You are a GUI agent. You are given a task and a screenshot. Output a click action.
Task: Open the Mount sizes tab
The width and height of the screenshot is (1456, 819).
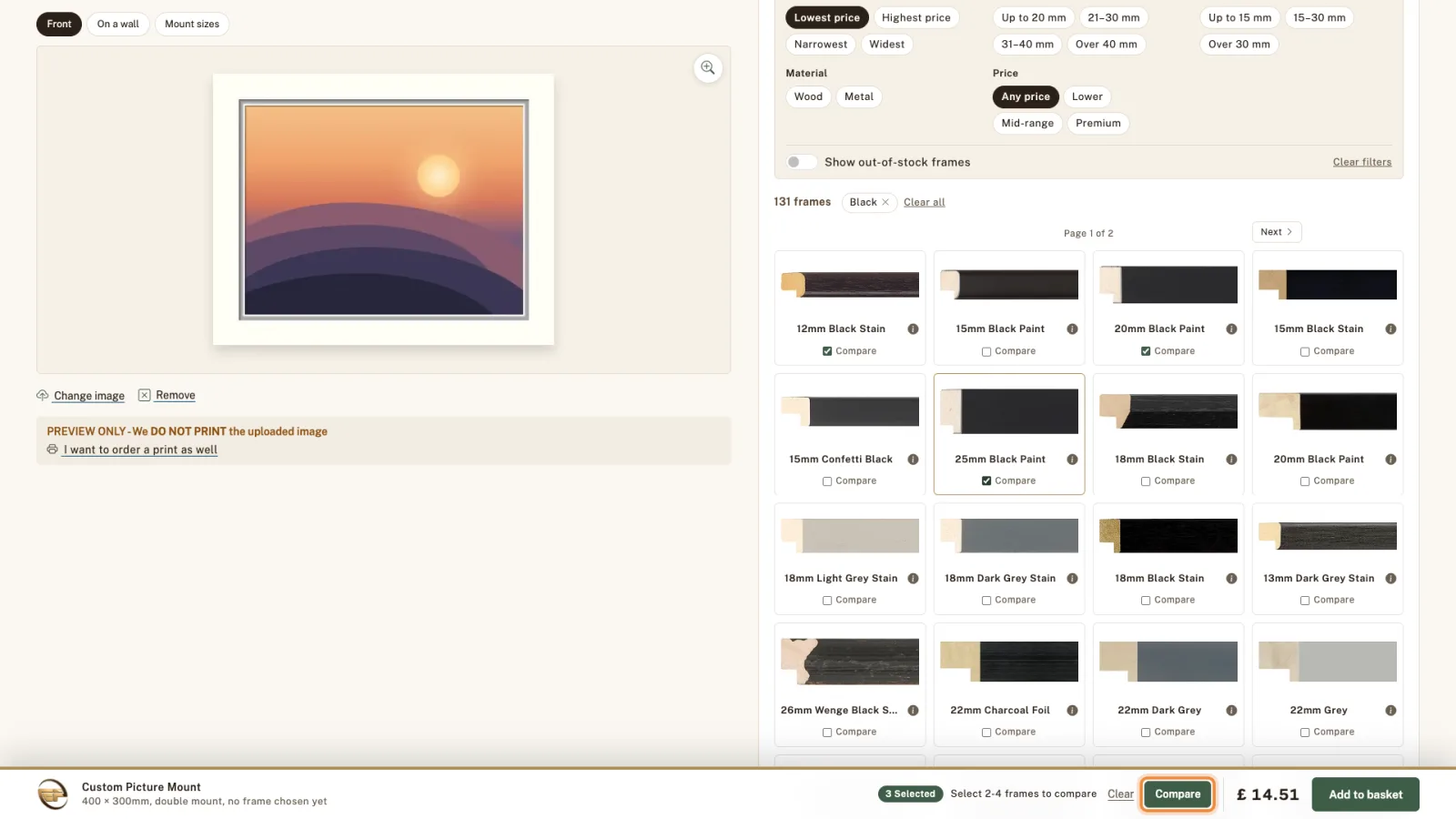coord(192,24)
